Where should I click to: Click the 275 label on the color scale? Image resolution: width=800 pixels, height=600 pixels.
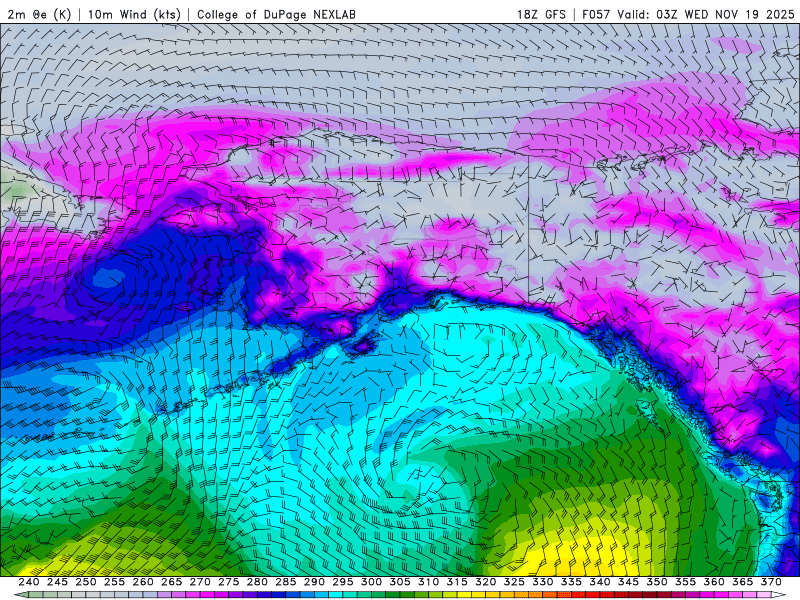tap(229, 582)
